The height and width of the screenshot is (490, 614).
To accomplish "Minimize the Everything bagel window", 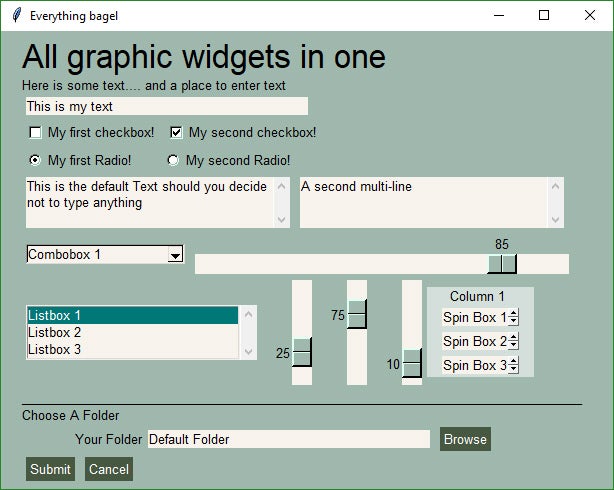I will coord(499,15).
